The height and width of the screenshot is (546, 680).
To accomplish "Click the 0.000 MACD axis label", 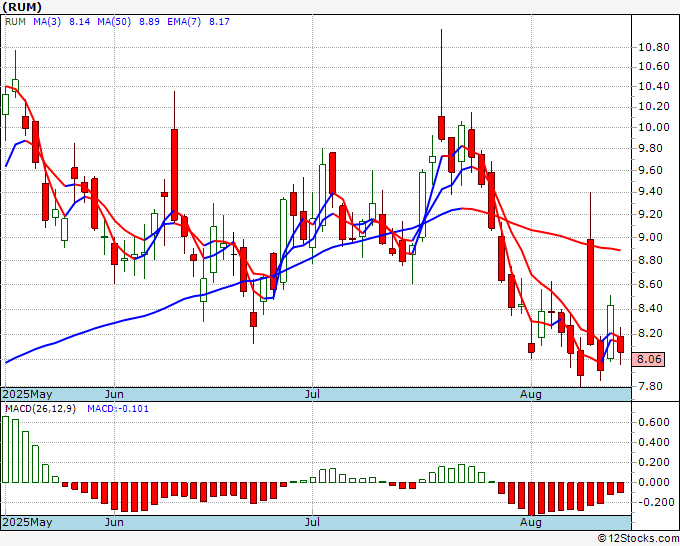I will click(654, 482).
